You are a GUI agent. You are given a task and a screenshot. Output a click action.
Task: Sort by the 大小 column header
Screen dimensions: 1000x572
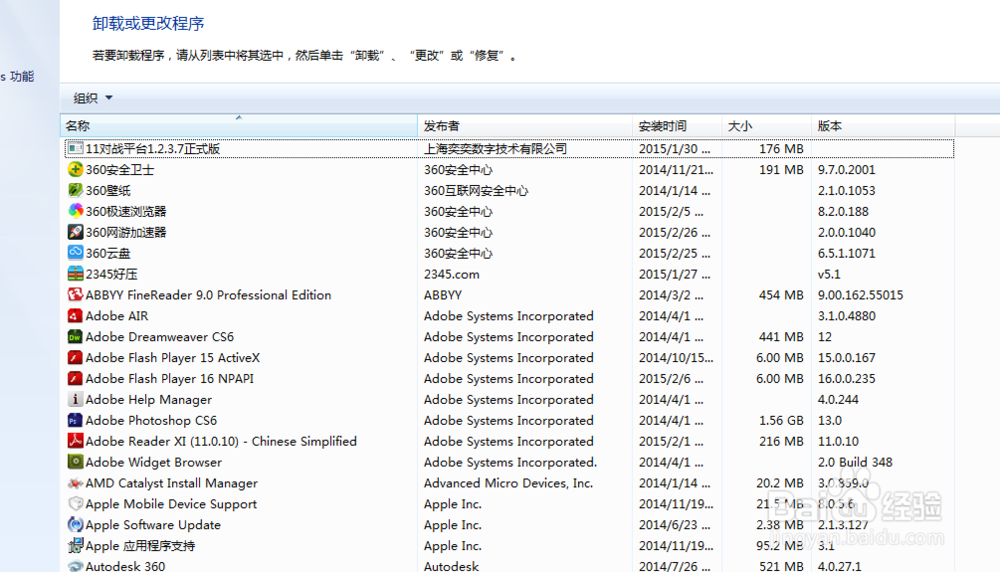pyautogui.click(x=766, y=126)
